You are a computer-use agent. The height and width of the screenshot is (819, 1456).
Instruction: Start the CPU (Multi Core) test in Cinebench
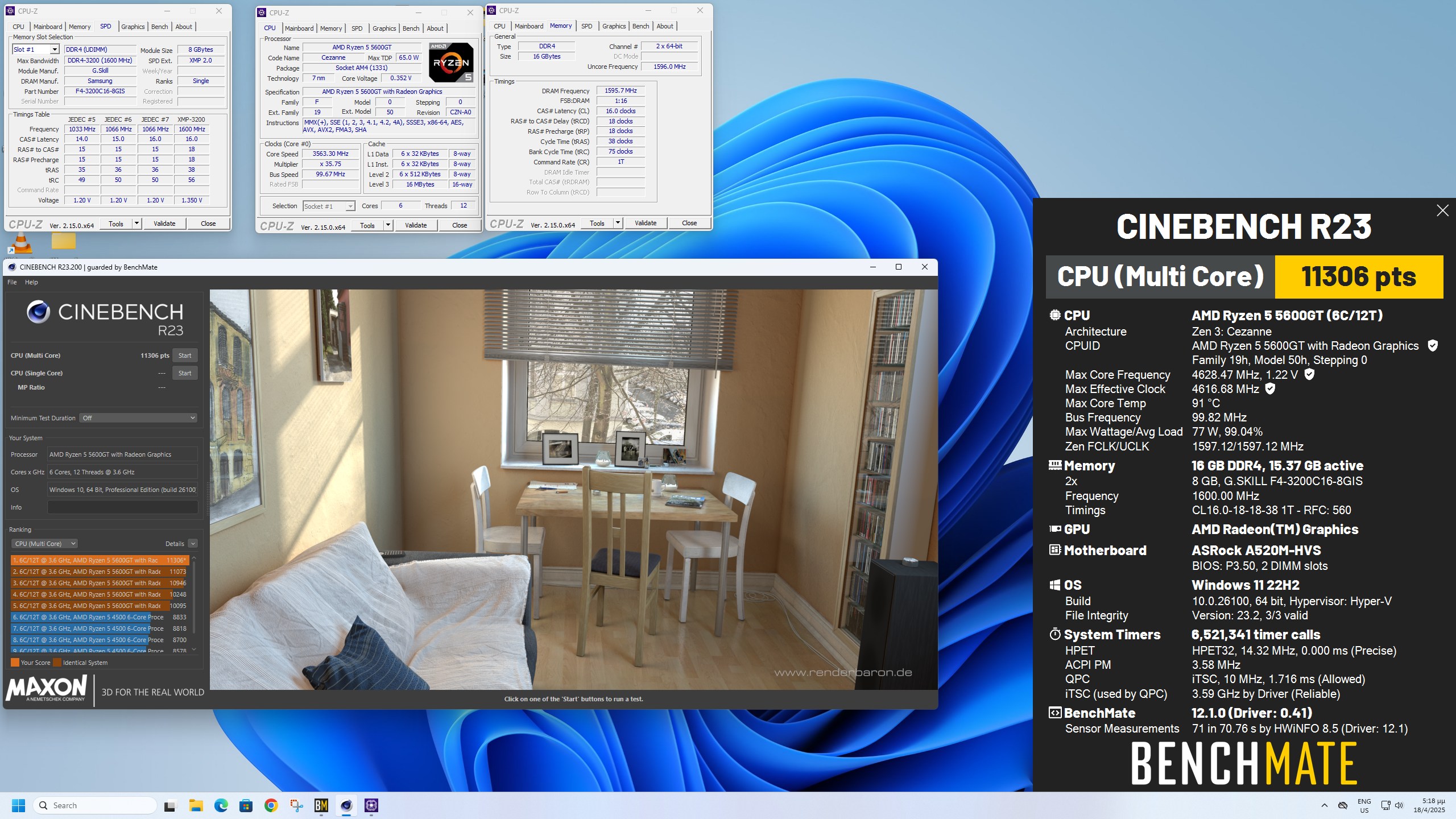(x=185, y=355)
